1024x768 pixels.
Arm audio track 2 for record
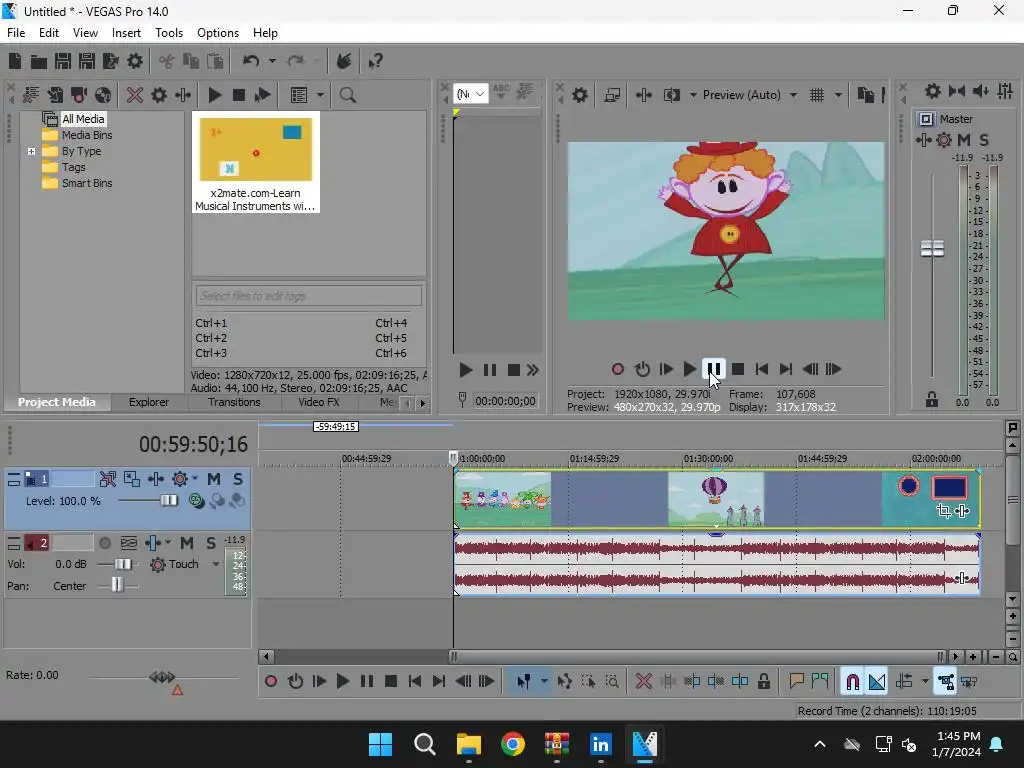point(104,543)
